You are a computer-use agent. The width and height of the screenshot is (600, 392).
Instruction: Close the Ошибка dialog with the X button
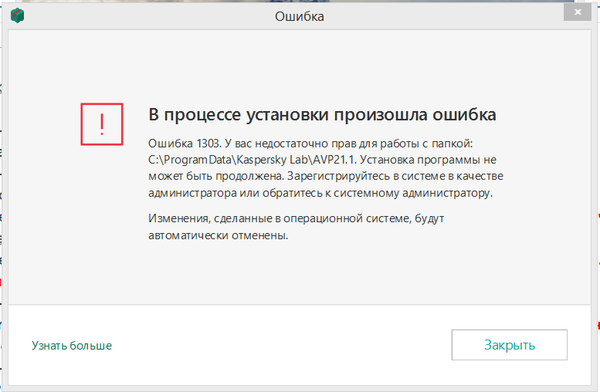[x=577, y=12]
